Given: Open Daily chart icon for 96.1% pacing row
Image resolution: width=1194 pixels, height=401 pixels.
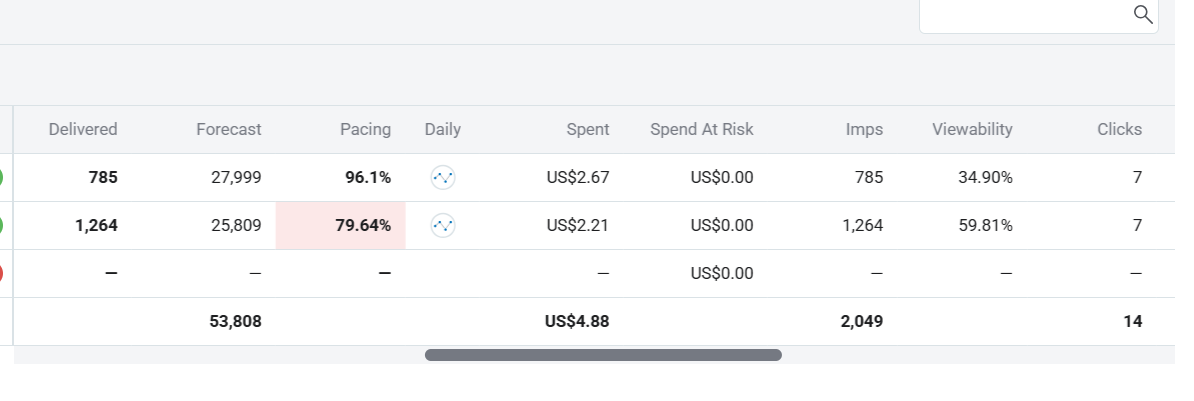Looking at the screenshot, I should (443, 178).
